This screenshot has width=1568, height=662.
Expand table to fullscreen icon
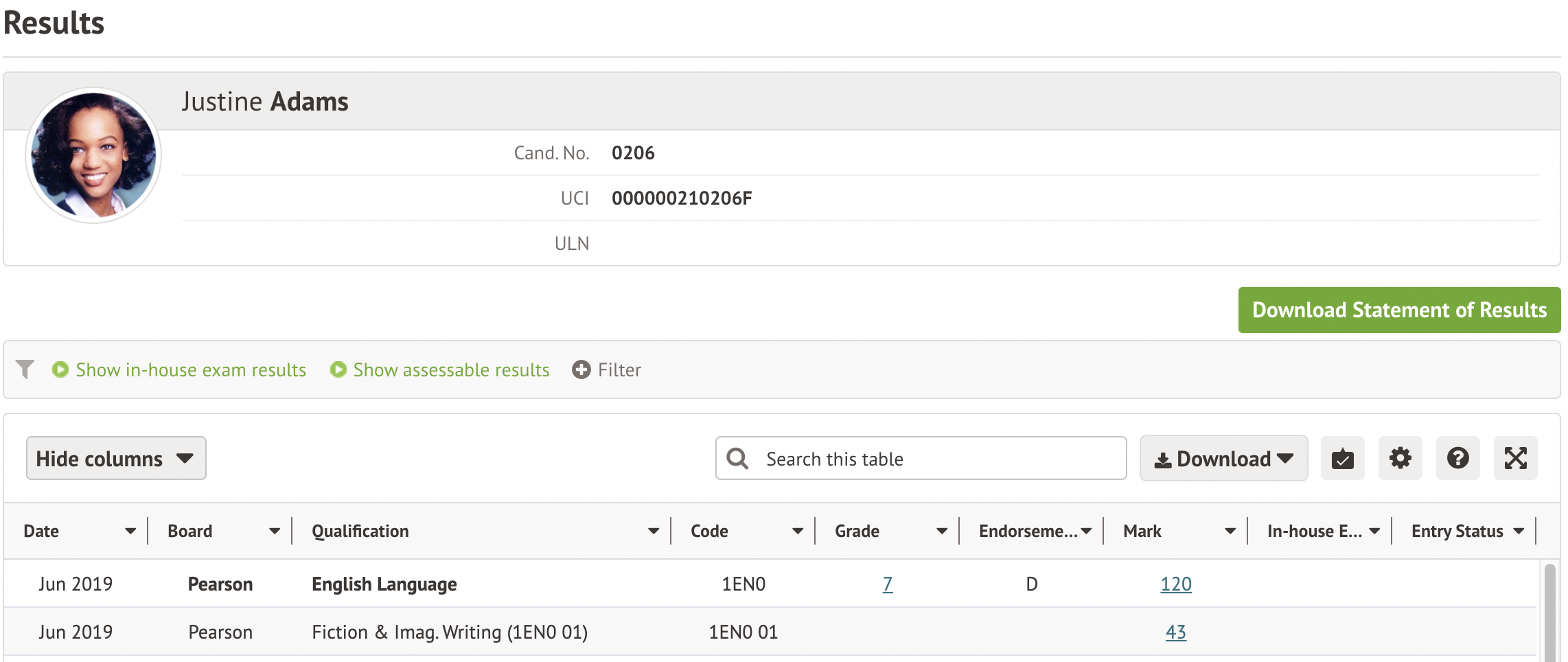tap(1515, 458)
